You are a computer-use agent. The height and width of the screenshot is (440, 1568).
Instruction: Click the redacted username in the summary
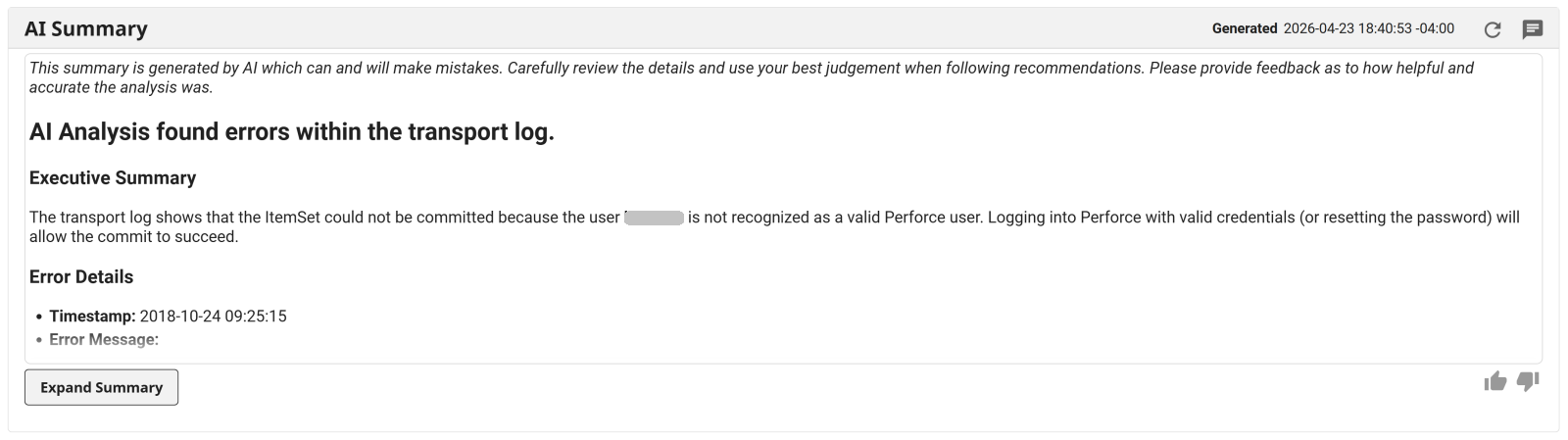coord(654,218)
